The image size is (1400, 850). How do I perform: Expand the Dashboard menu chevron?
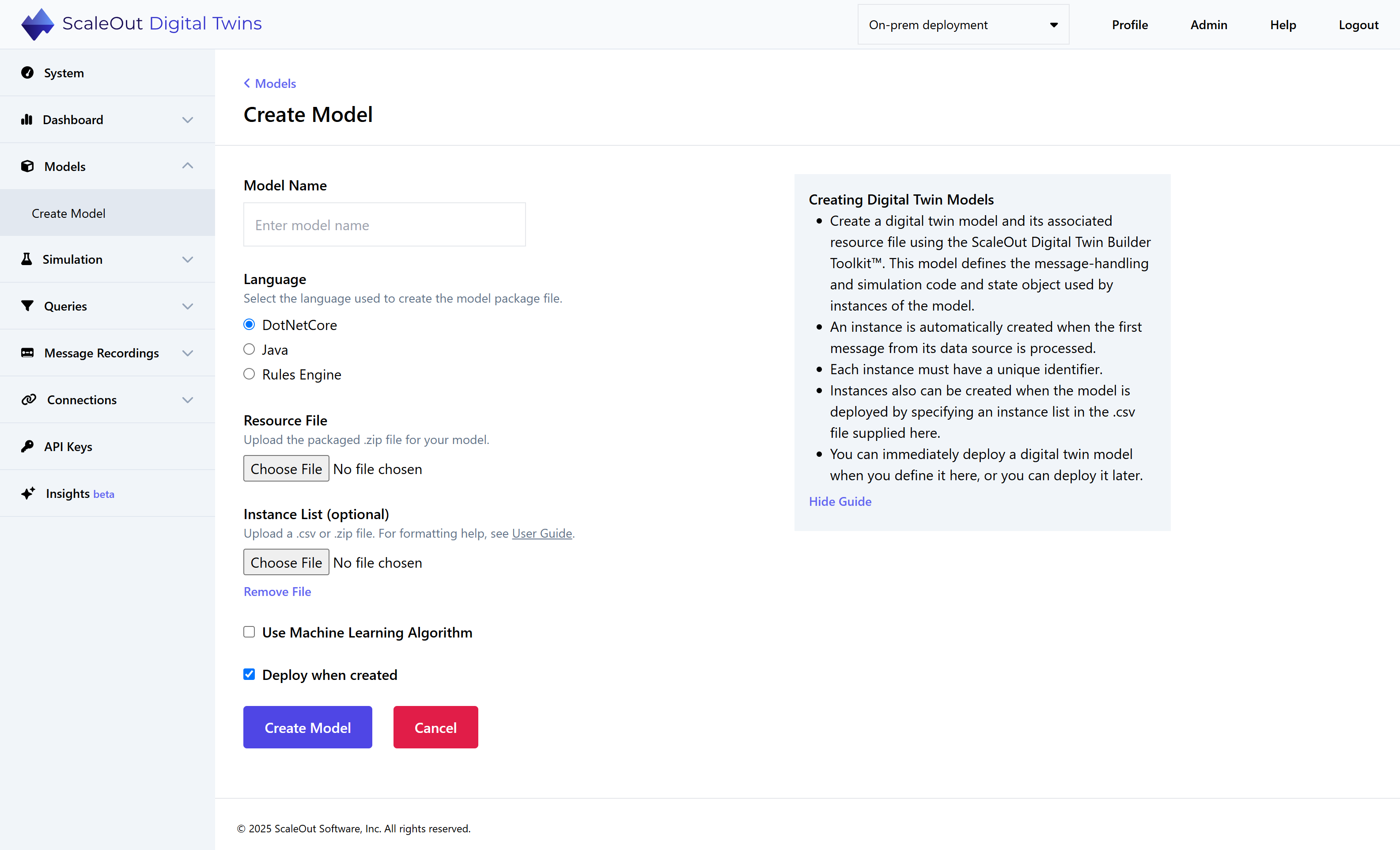[x=188, y=120]
